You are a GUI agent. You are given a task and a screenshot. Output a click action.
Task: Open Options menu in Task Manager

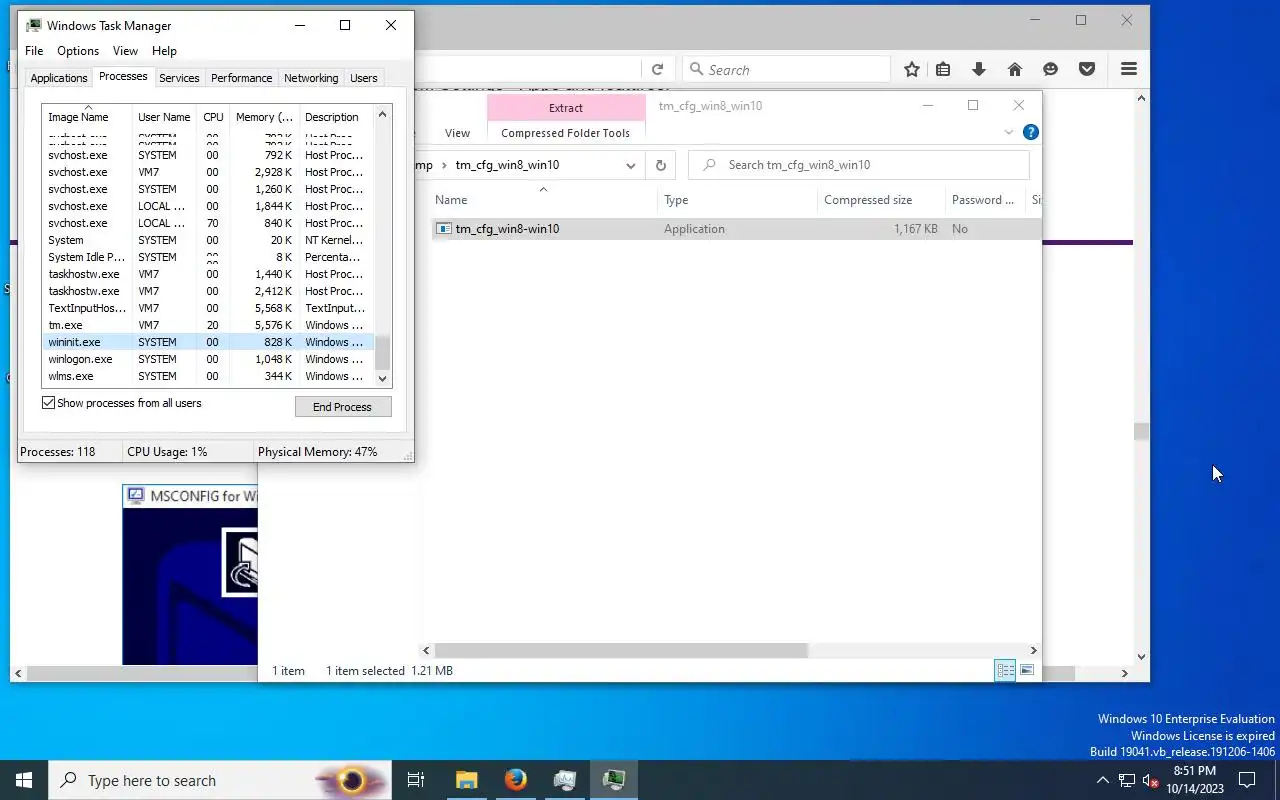click(x=78, y=51)
